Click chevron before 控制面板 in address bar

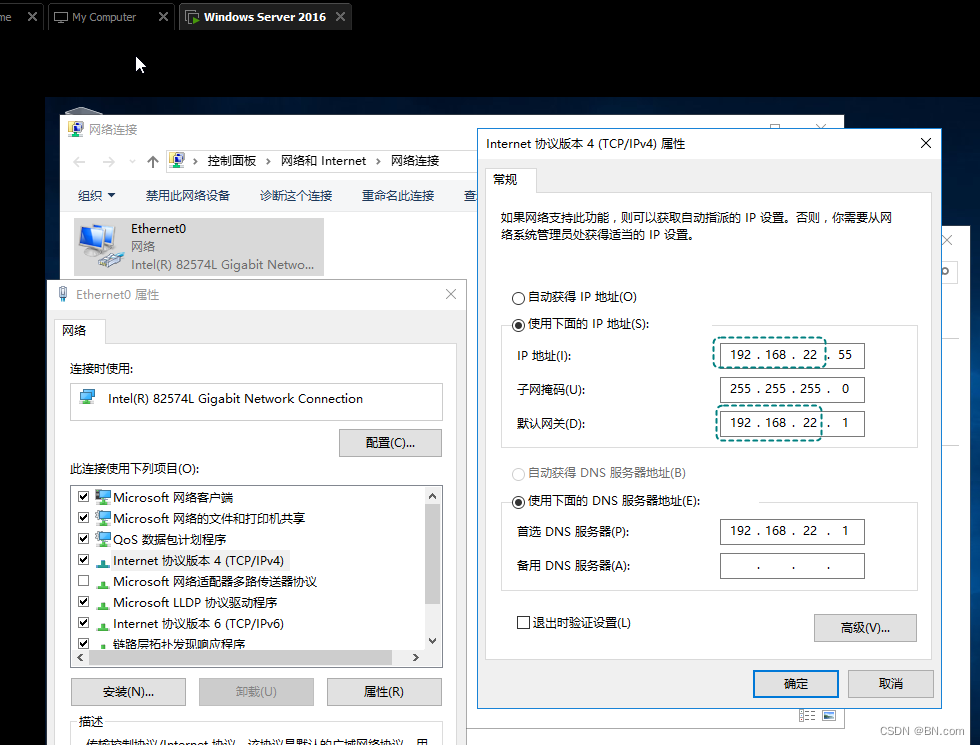[195, 161]
